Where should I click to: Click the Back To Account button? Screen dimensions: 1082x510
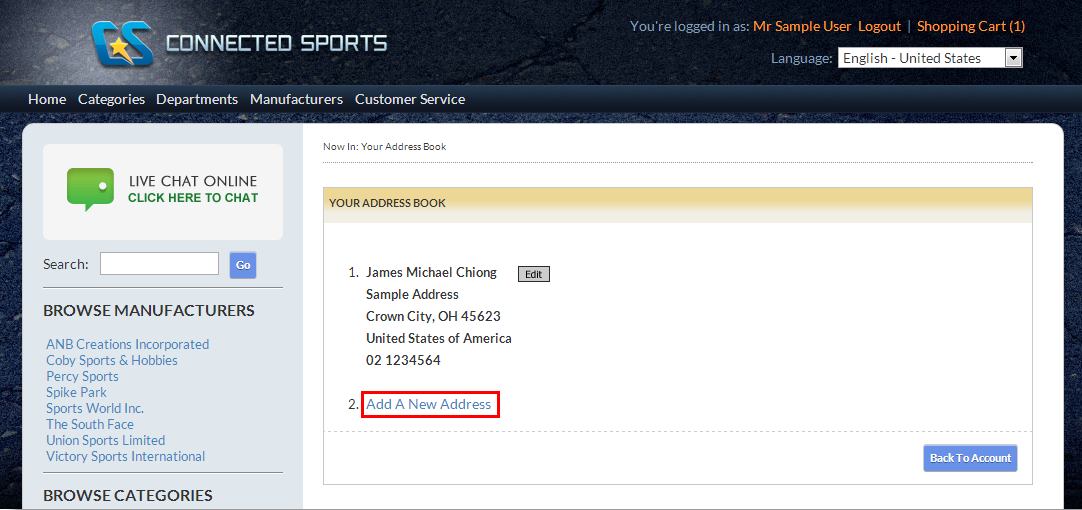point(970,458)
